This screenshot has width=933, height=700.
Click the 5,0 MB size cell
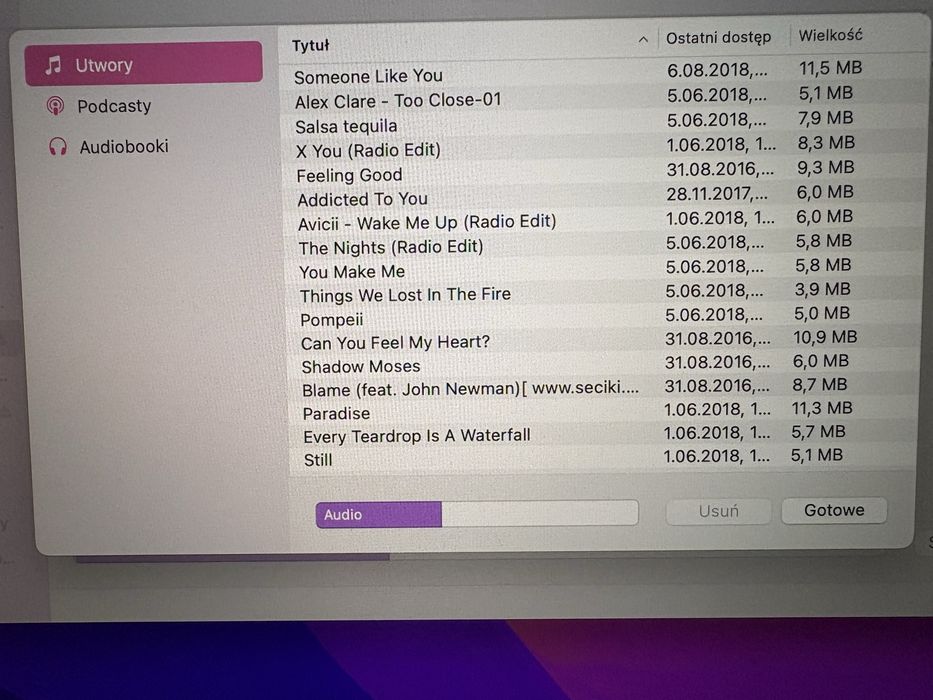click(x=822, y=313)
